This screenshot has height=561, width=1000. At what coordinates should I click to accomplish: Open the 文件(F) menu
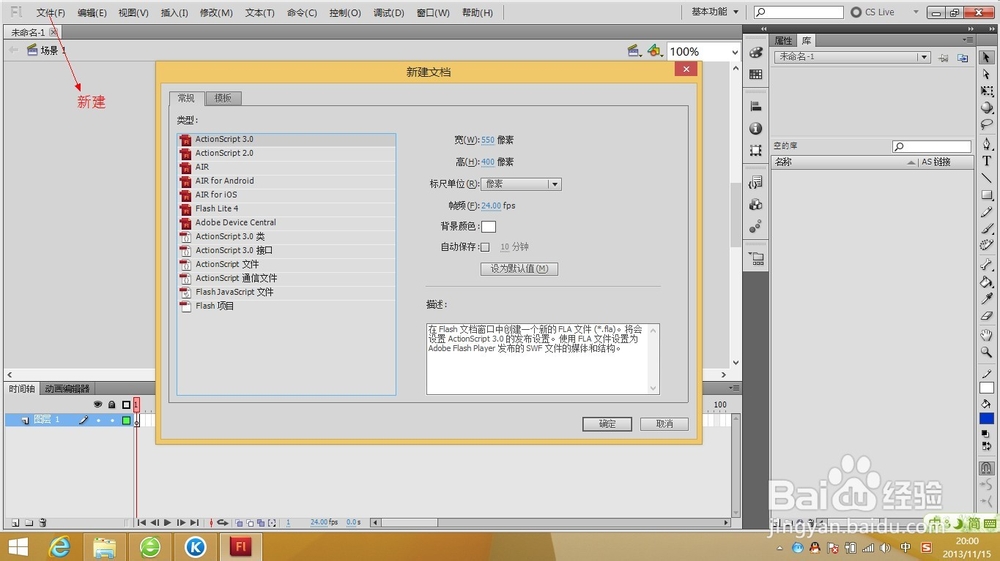pyautogui.click(x=50, y=13)
